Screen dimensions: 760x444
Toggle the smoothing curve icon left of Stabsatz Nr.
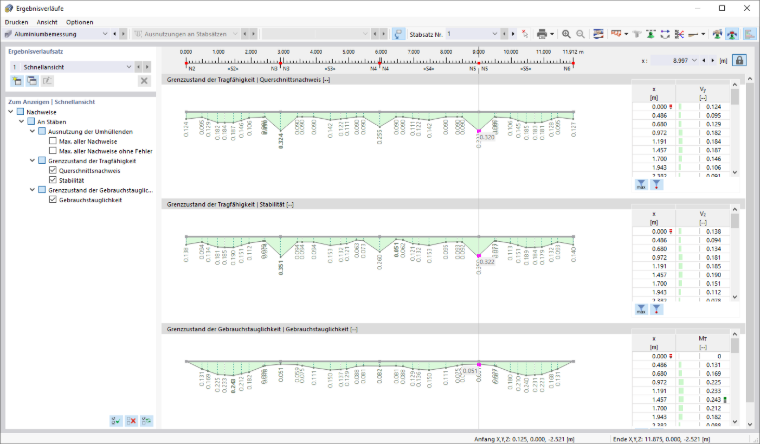click(x=398, y=34)
